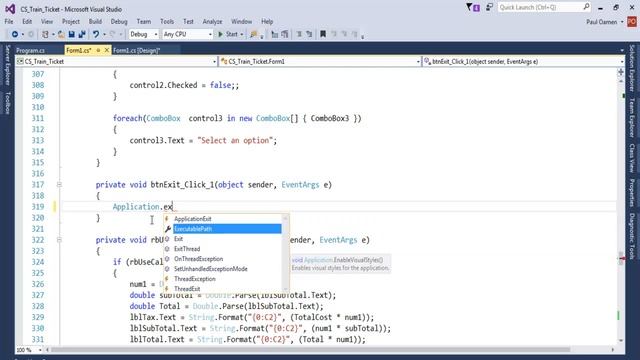Collapse the btnExit_Click_1 method outline
Screen dimensions: 640x360
[x=59, y=184]
